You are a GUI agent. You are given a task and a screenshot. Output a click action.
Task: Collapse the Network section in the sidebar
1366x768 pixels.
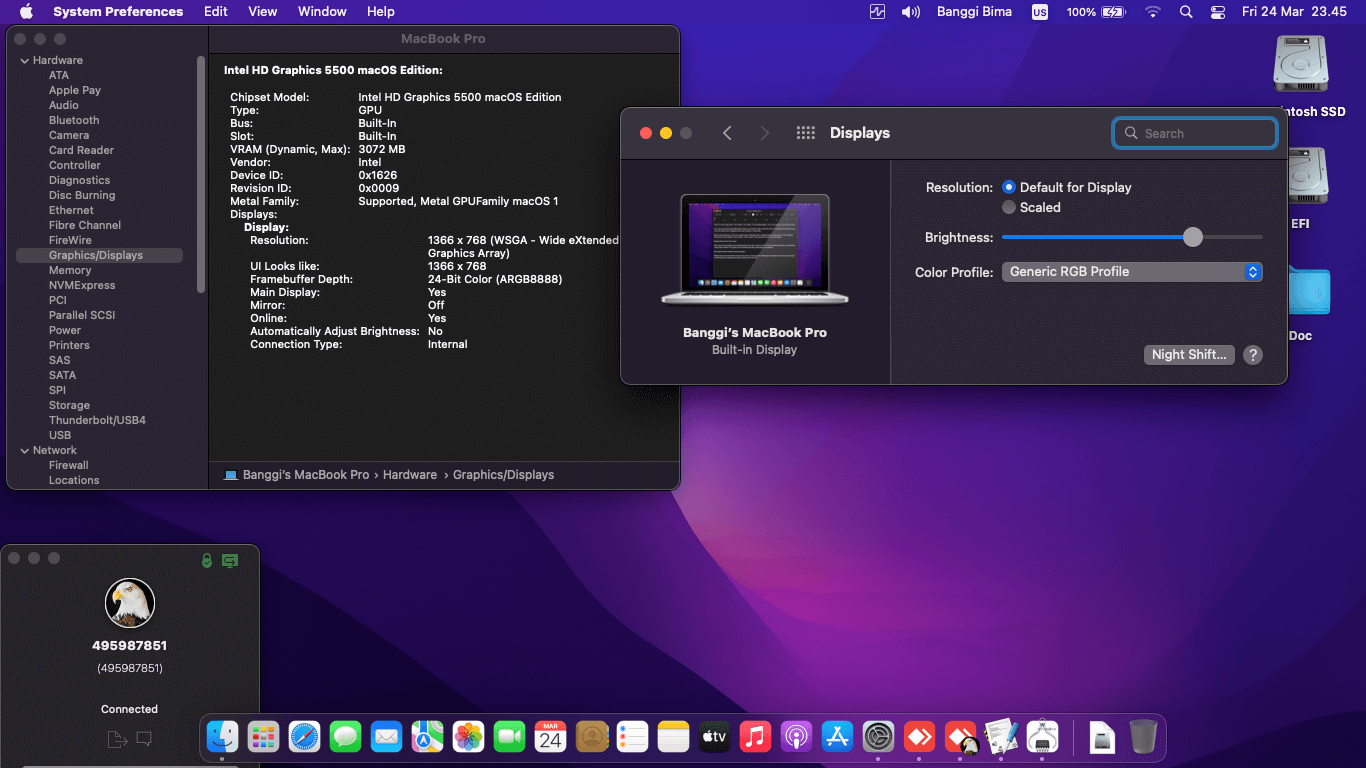(x=22, y=450)
